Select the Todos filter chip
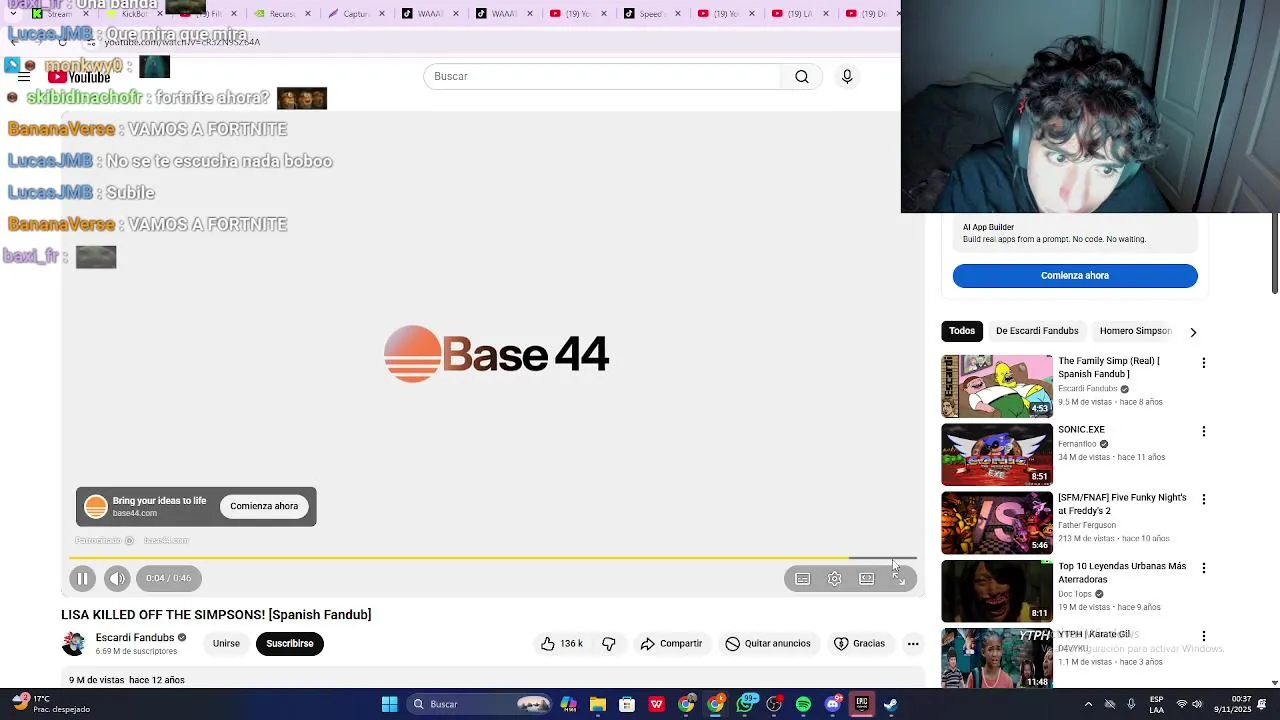The width and height of the screenshot is (1280, 720). tap(962, 331)
